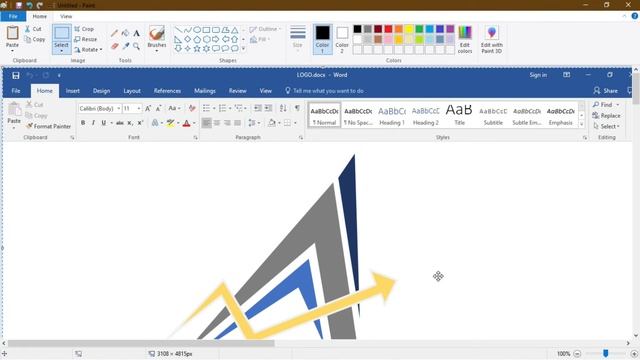Collapse the Paint ribbon with chevron
This screenshot has width=640, height=360.
click(624, 16)
